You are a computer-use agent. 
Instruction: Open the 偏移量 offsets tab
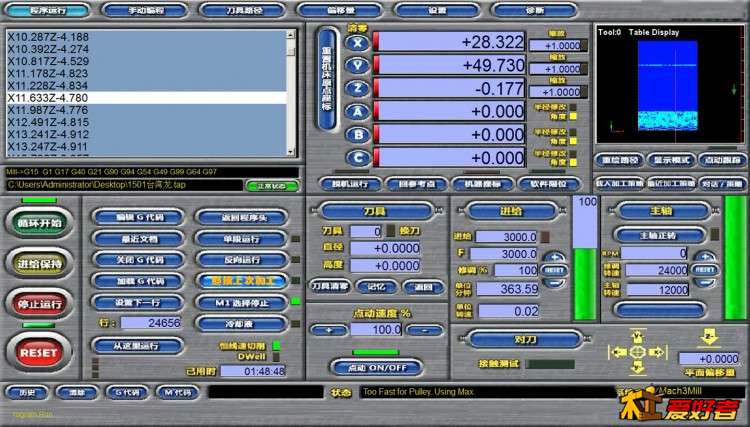pyautogui.click(x=340, y=11)
